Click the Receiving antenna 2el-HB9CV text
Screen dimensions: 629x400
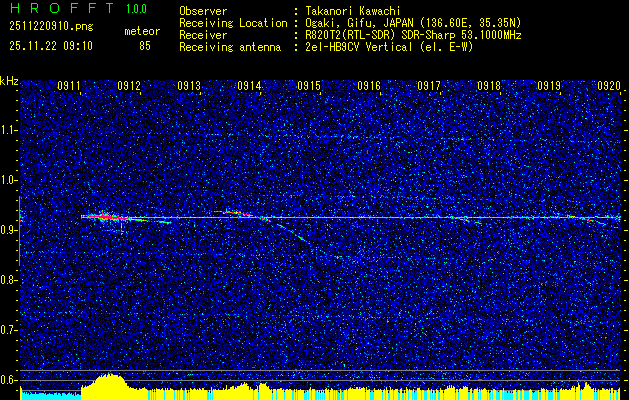pos(389,47)
